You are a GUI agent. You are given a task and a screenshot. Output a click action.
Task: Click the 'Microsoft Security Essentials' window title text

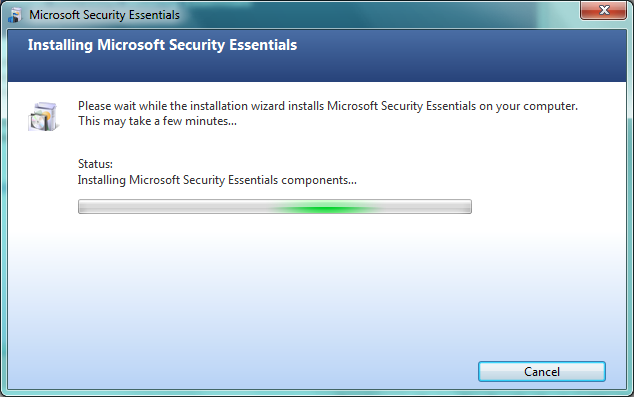104,15
